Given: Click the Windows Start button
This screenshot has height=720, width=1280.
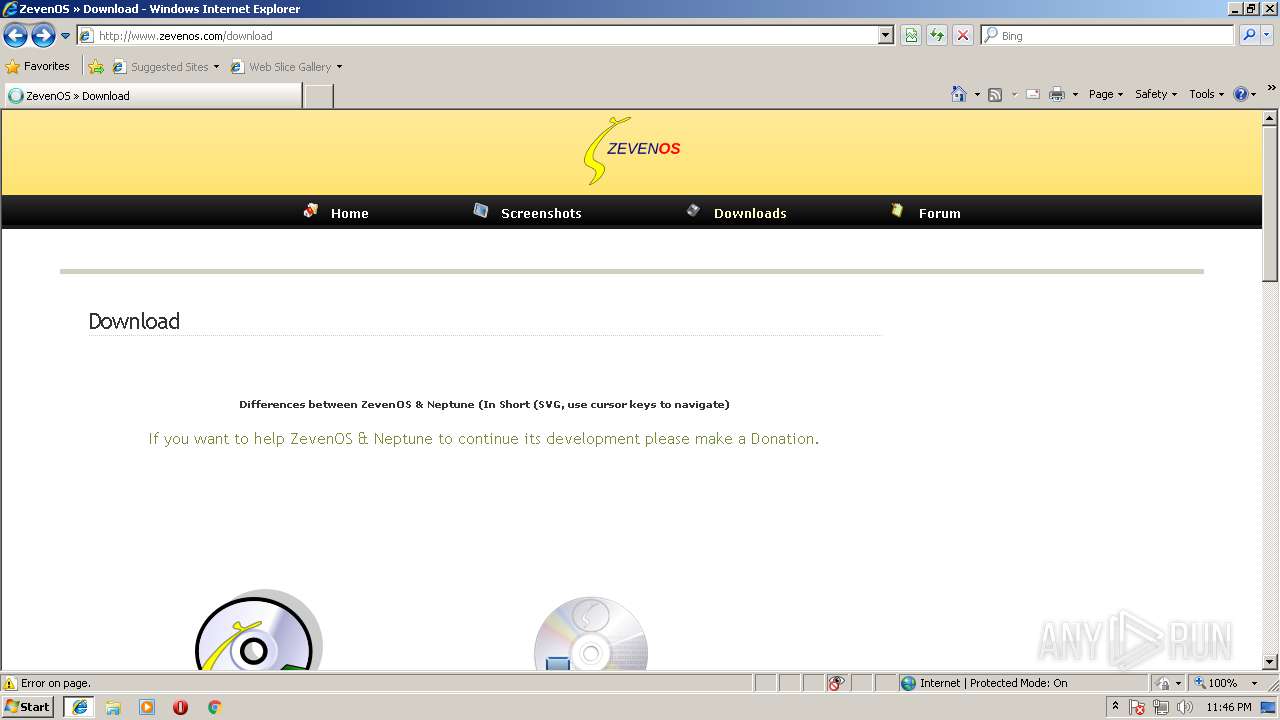Looking at the screenshot, I should 28,707.
